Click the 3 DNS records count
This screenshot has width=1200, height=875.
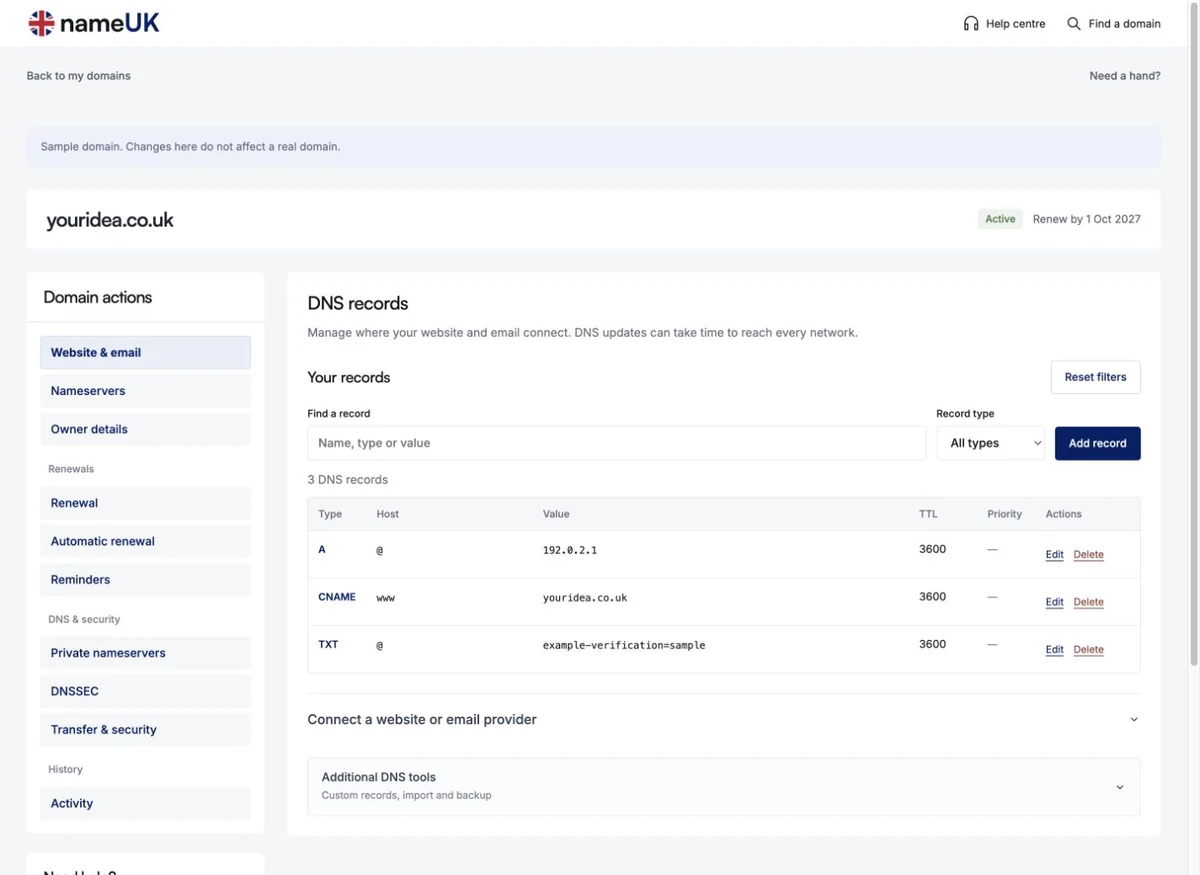coord(348,480)
